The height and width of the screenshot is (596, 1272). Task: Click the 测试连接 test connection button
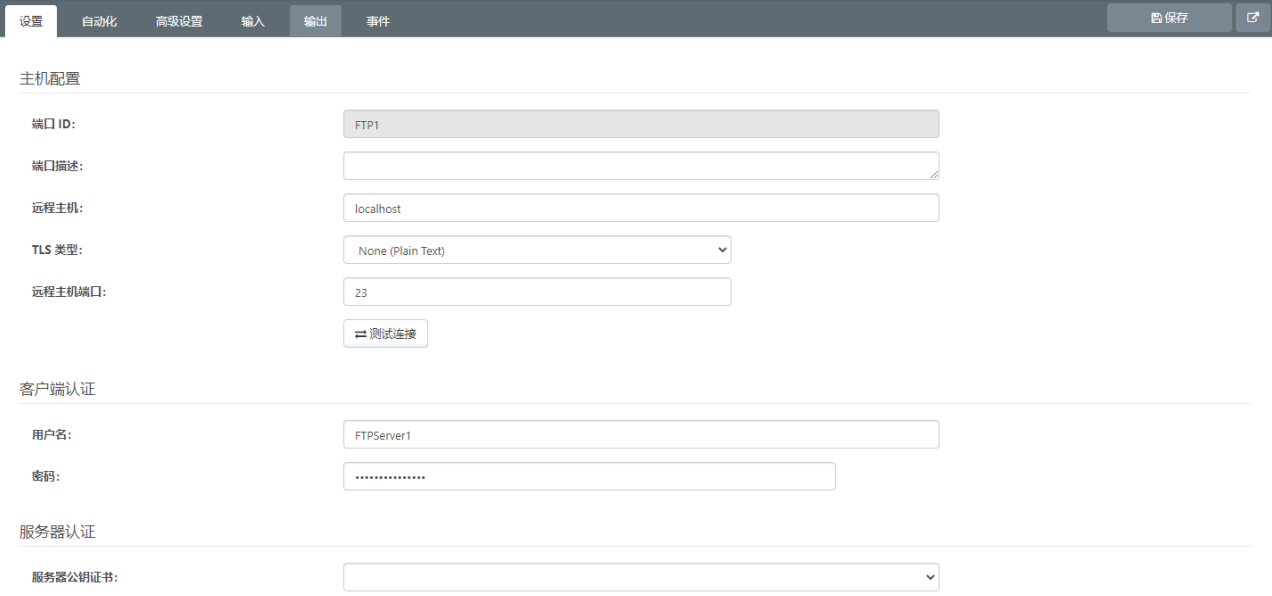[x=385, y=334]
